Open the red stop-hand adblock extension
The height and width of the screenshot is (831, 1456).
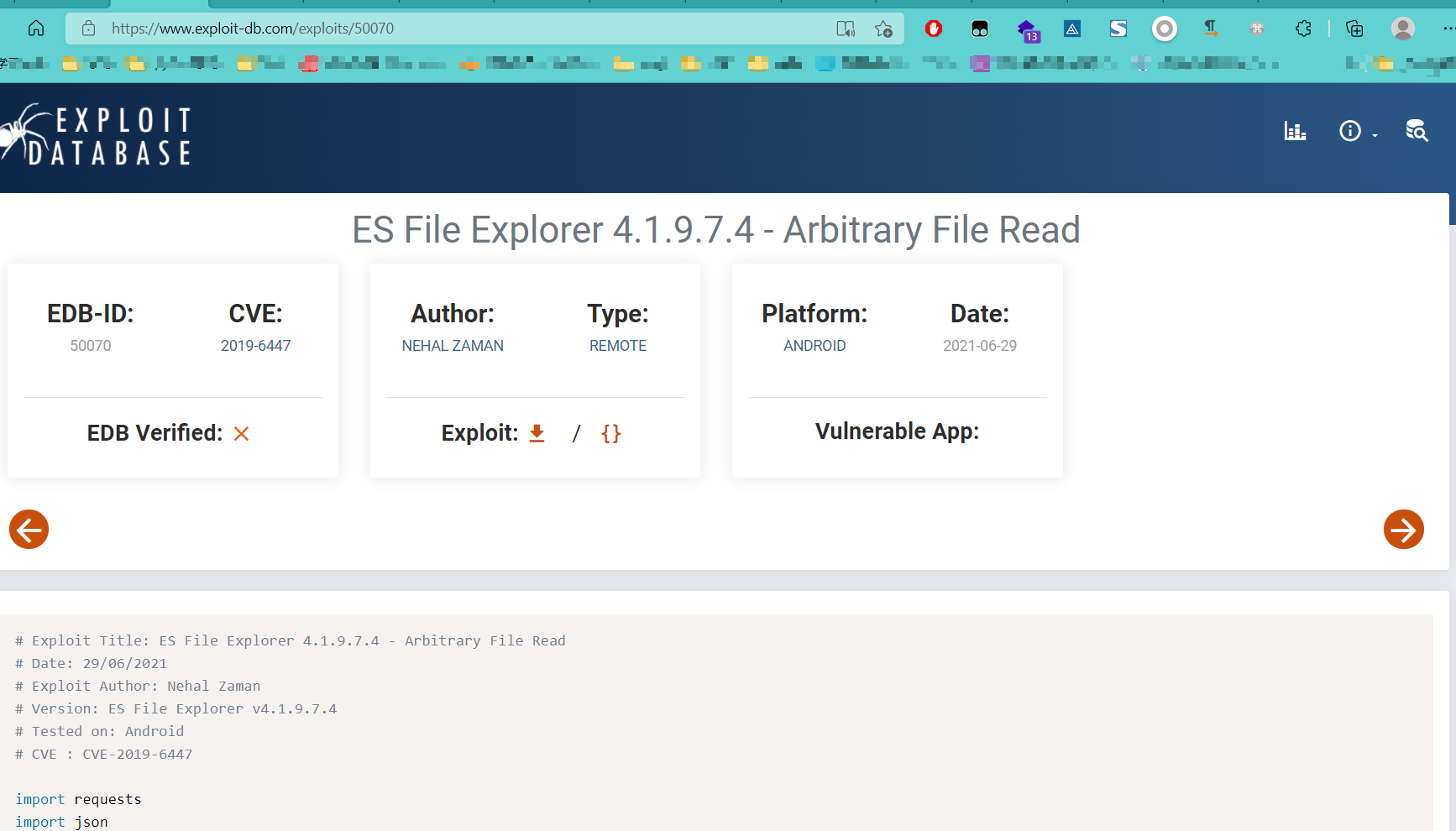pos(934,29)
